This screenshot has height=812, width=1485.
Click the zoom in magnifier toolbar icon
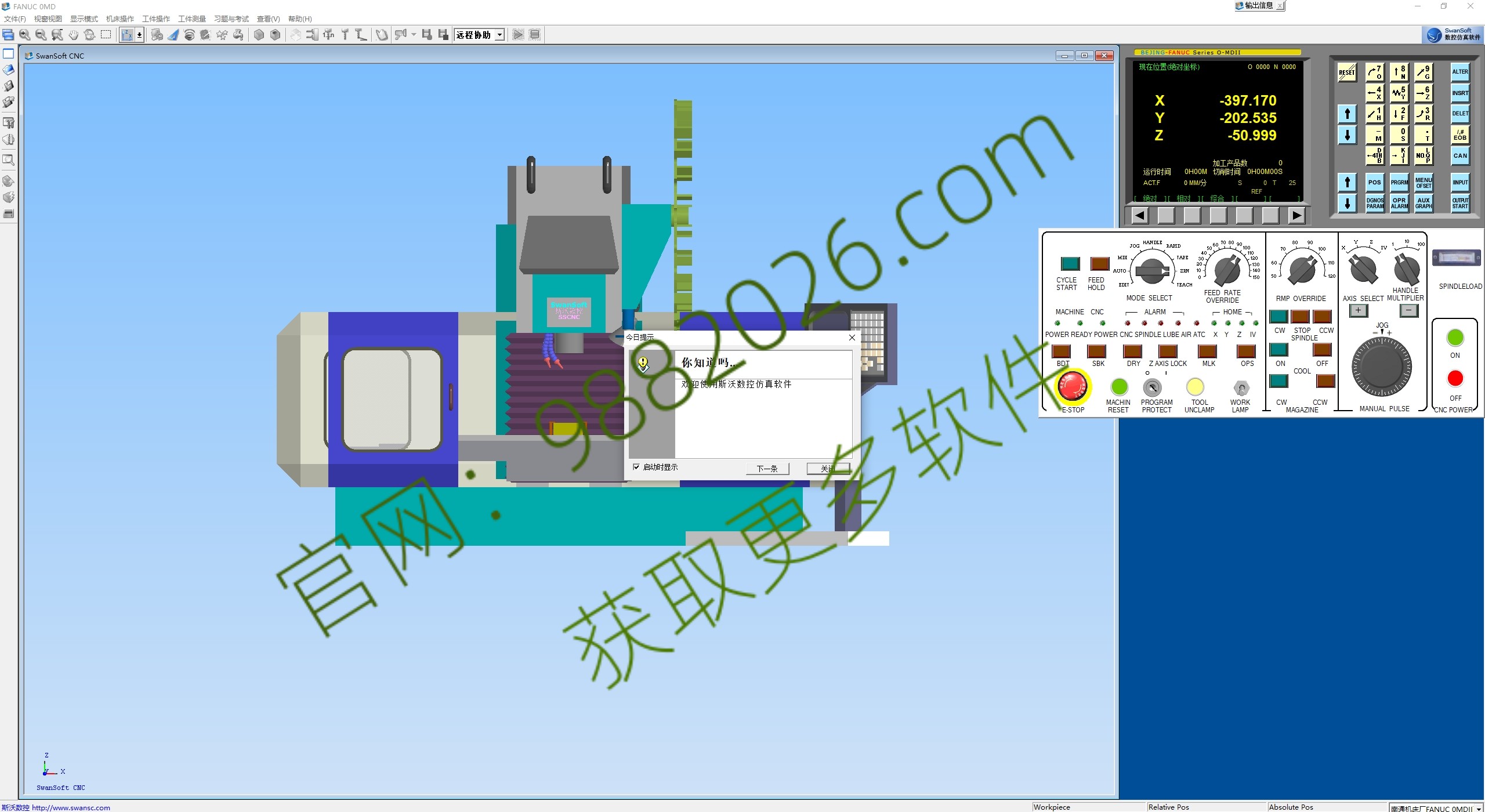[x=24, y=35]
